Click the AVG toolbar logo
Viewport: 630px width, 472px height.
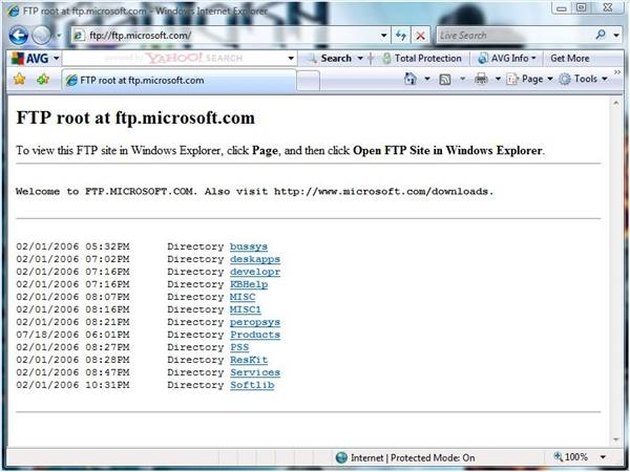(30, 58)
